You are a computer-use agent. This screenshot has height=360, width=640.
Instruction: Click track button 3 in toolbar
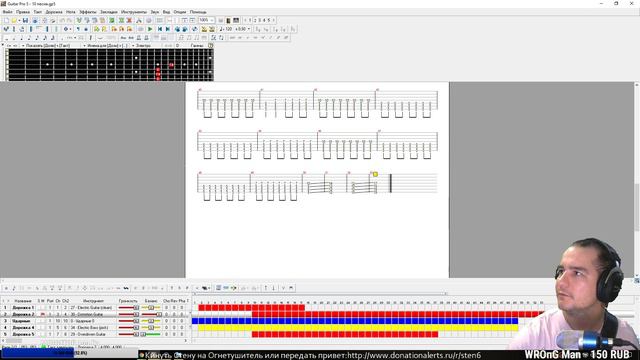click(x=260, y=20)
